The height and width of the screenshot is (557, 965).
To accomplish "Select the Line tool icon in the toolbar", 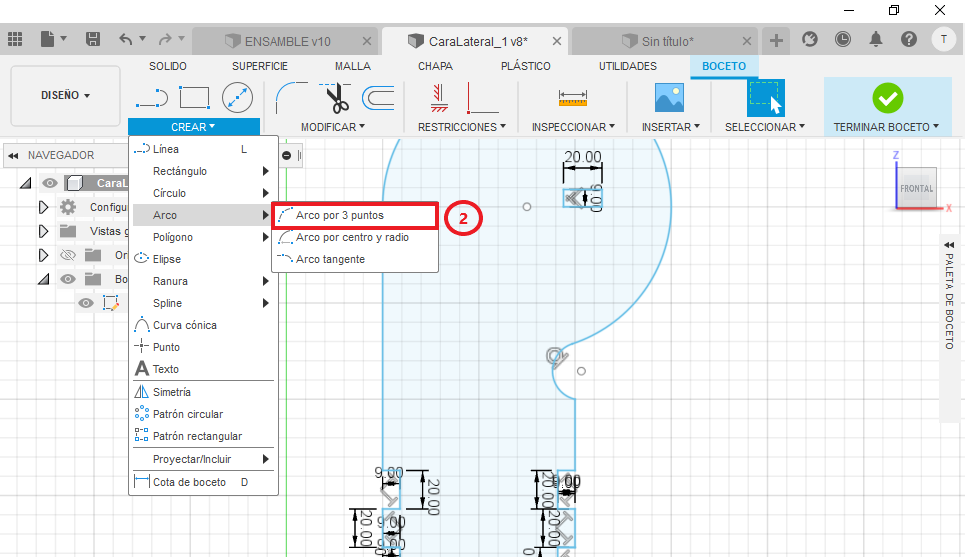I will click(151, 98).
